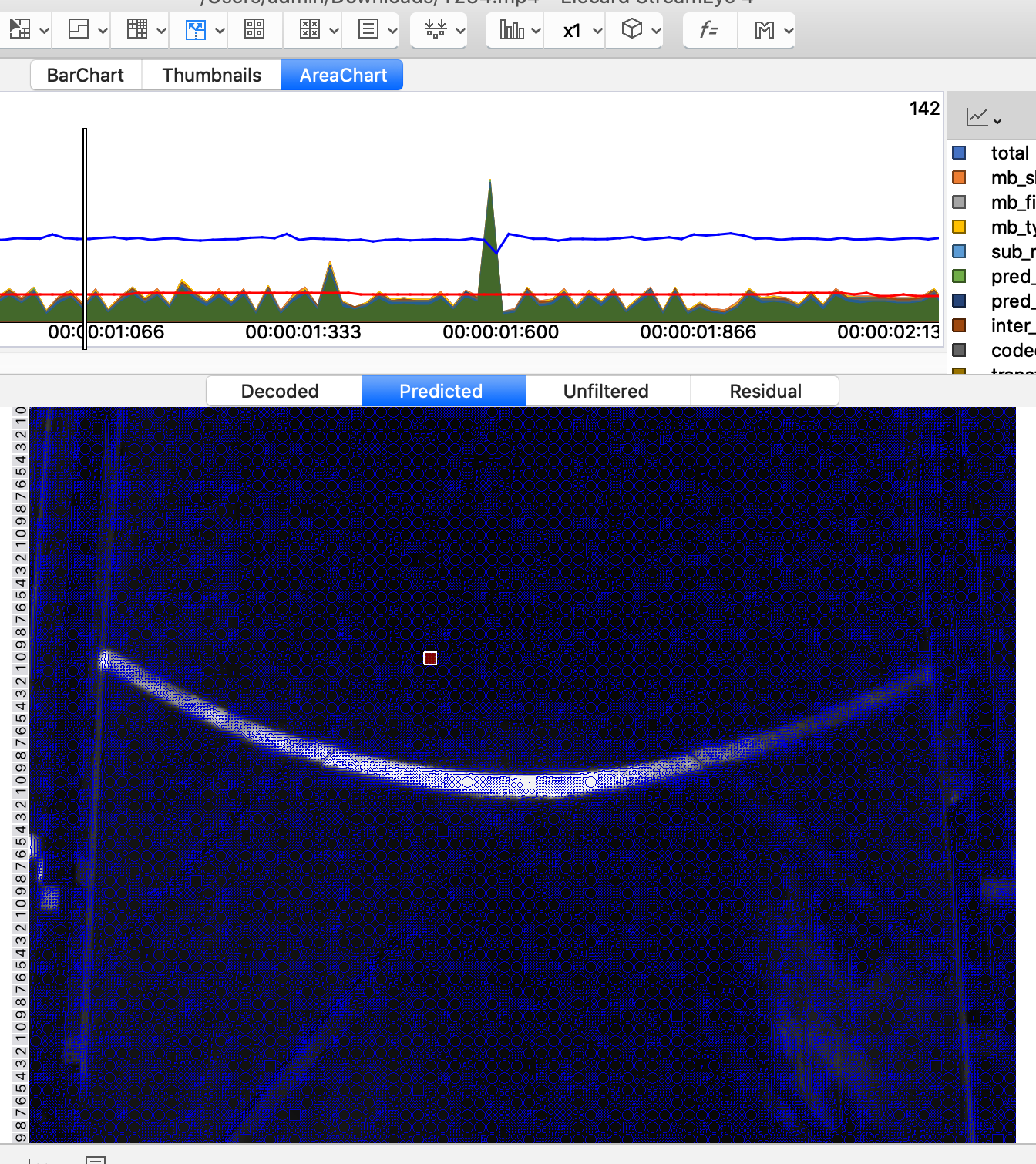1036x1164 pixels.
Task: Click the grid with X marks icon
Action: point(310,30)
